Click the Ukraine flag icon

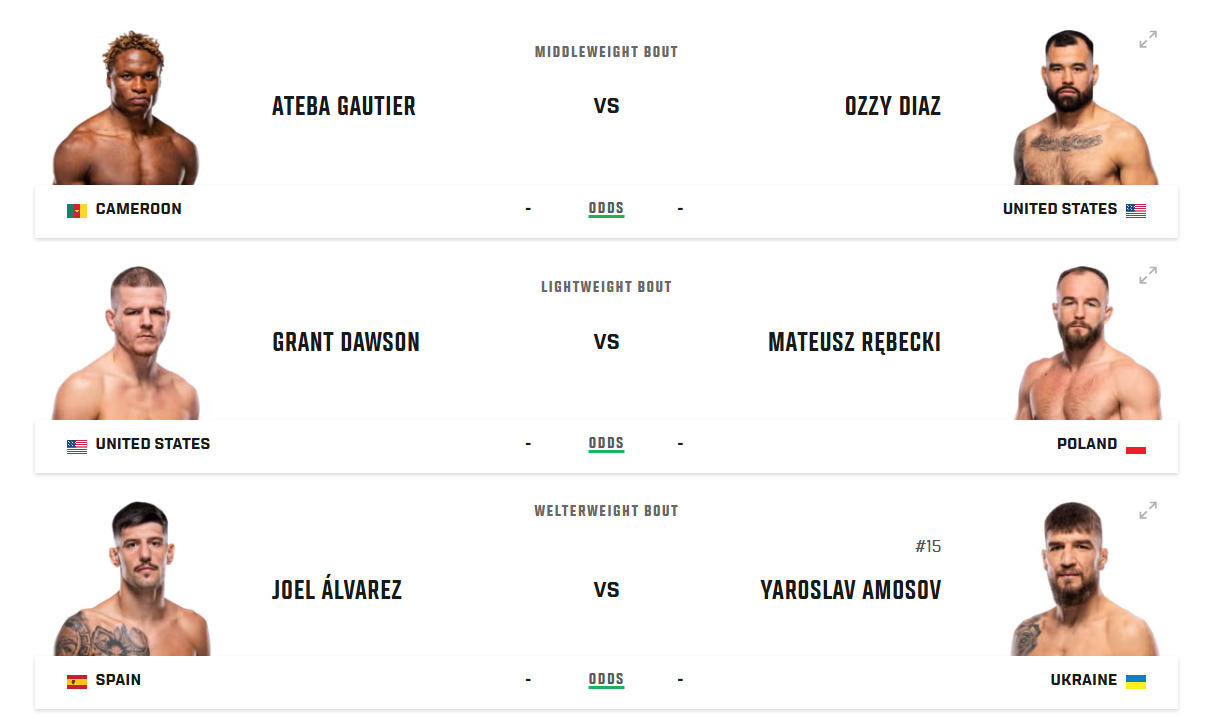1136,681
